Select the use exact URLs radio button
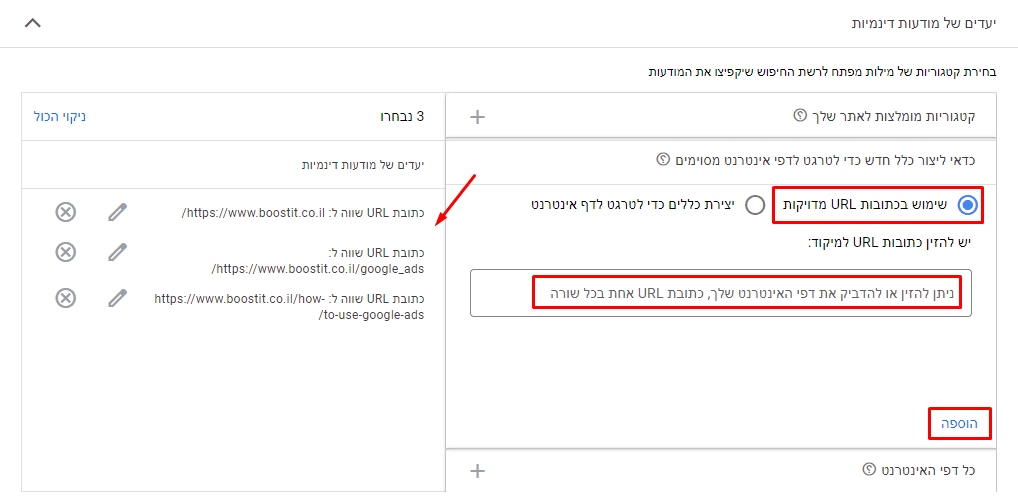This screenshot has width=1018, height=503. pos(967,205)
